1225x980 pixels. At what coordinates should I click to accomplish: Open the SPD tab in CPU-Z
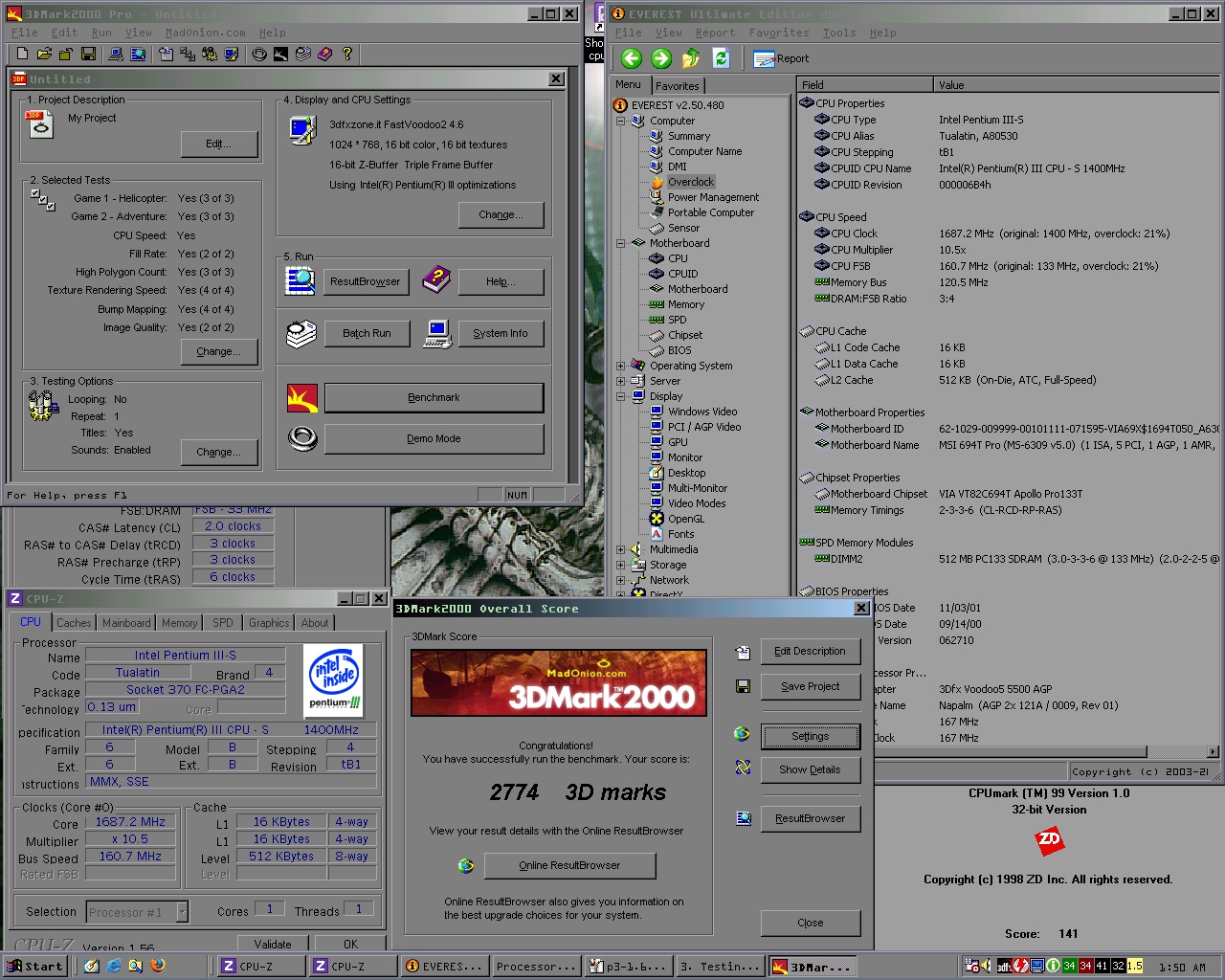click(223, 622)
